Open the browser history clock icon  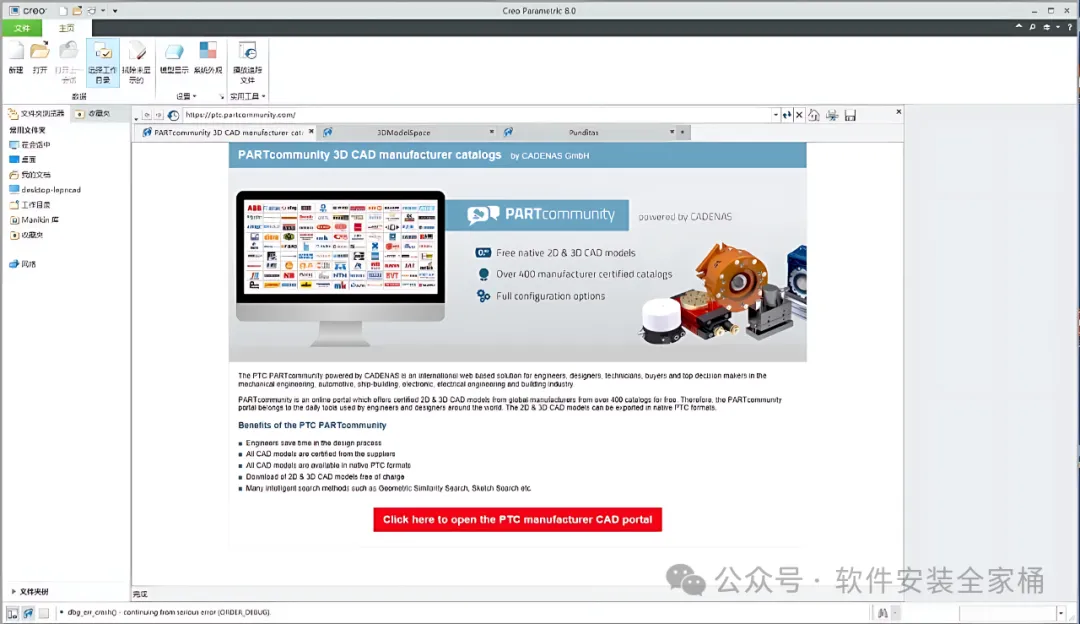[x=174, y=115]
